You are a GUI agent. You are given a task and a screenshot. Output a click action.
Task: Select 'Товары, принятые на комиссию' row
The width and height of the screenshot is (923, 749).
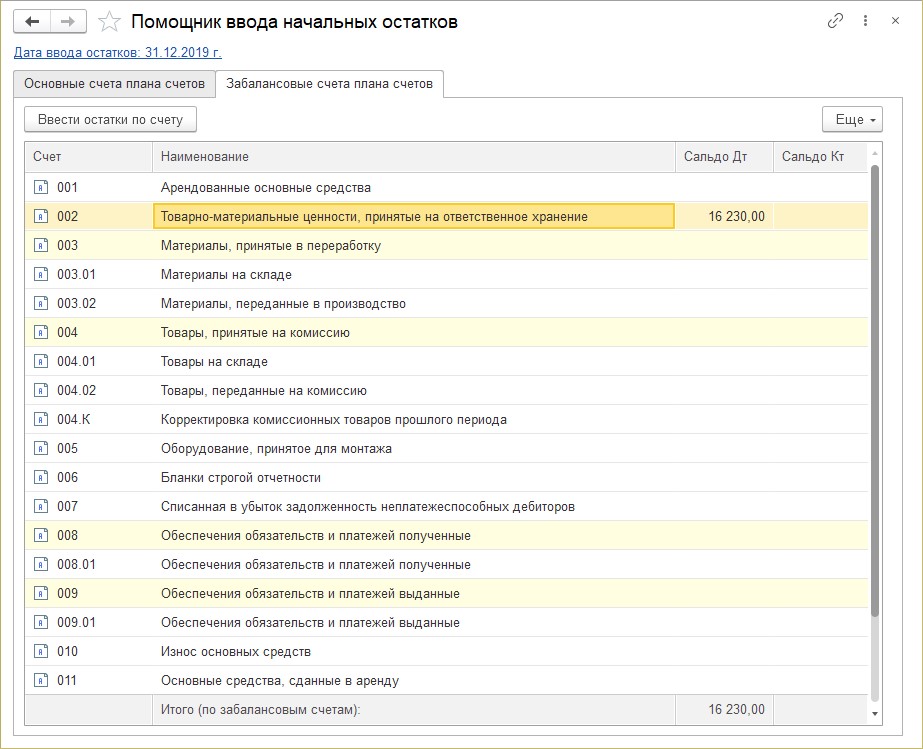tap(447, 332)
